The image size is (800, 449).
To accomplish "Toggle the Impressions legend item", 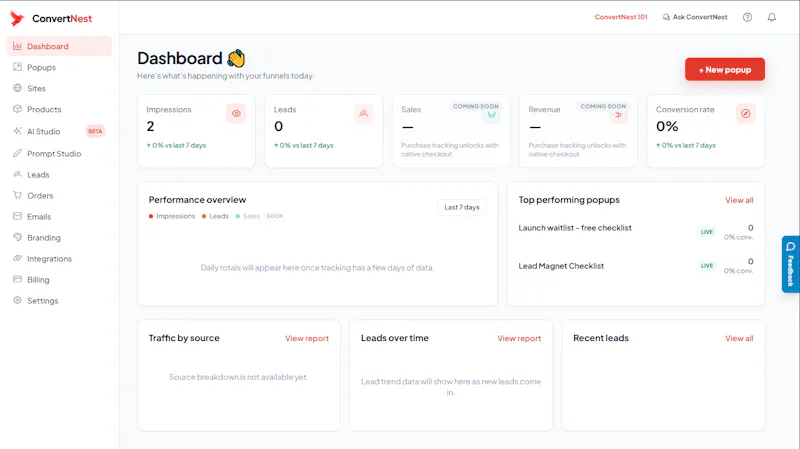I will [x=172, y=216].
